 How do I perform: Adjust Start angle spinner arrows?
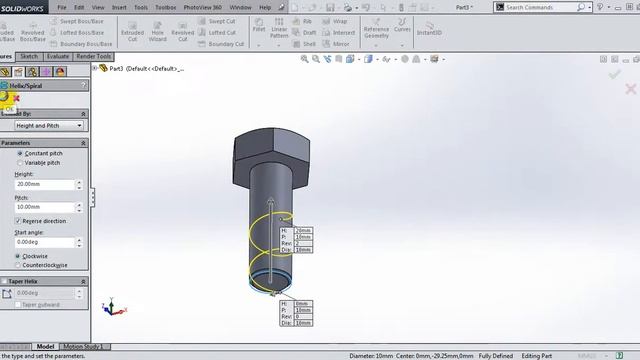(x=79, y=242)
